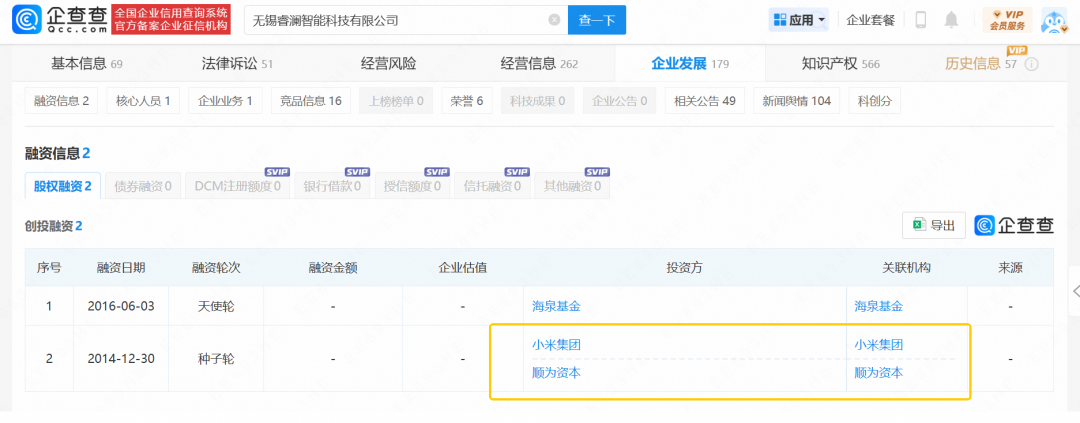The width and height of the screenshot is (1080, 423).
Task: Switch to 知识产权 tab
Action: click(841, 64)
